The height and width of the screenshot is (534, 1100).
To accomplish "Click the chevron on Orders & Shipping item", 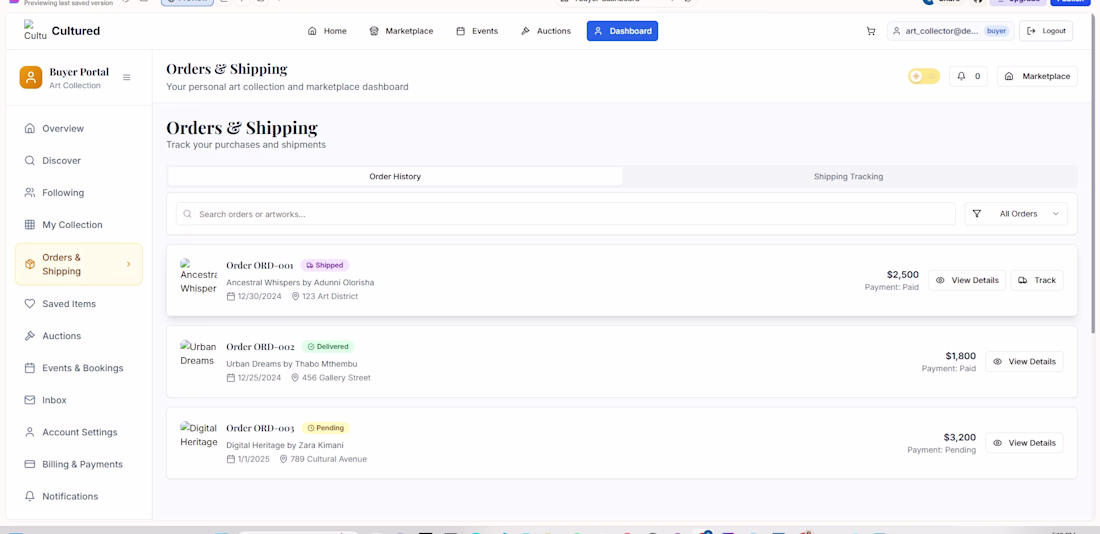I will pyautogui.click(x=128, y=264).
